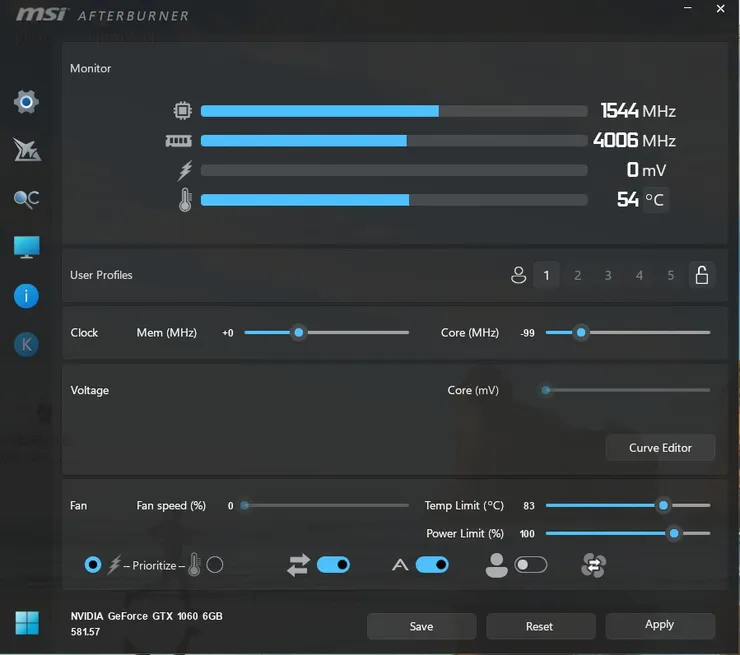
Task: Click the Apply button
Action: (x=660, y=625)
